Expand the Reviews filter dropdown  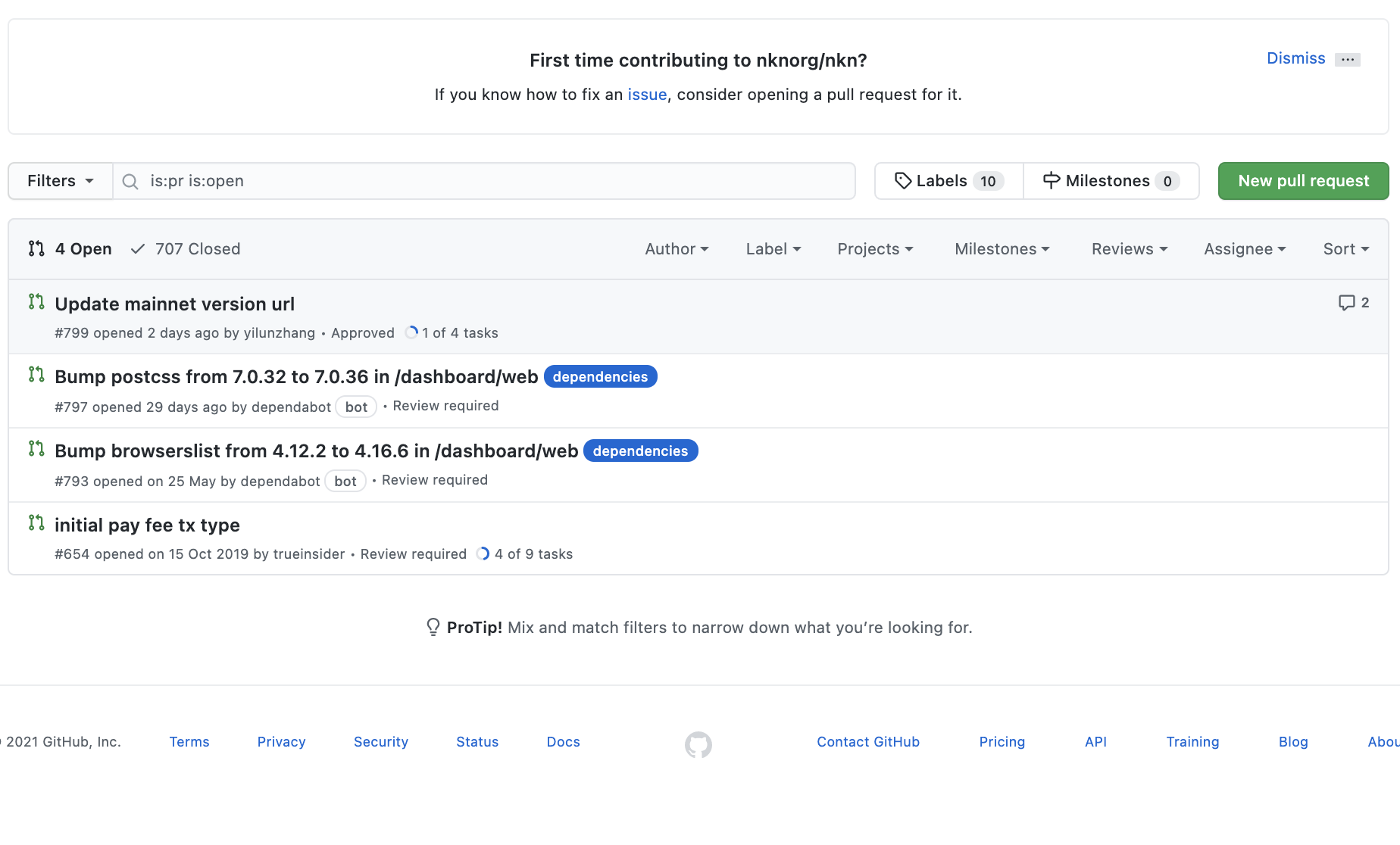pyautogui.click(x=1130, y=249)
